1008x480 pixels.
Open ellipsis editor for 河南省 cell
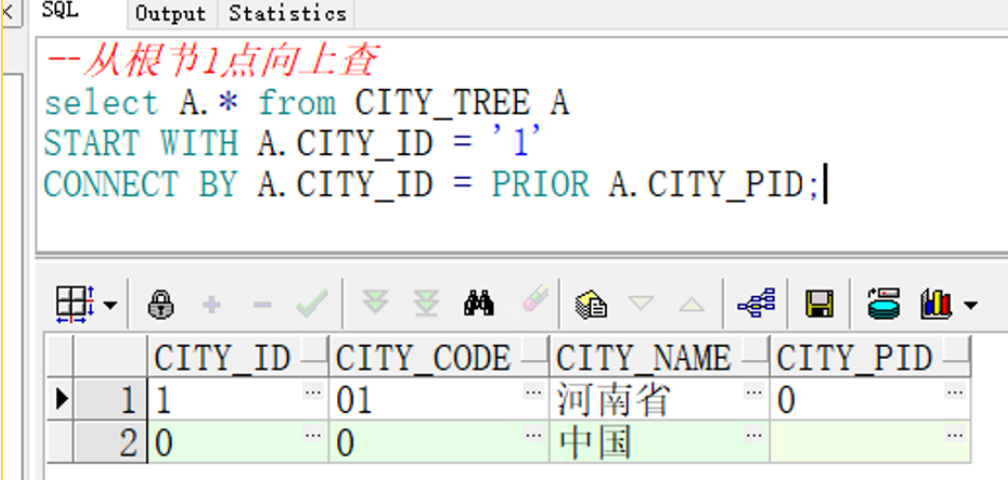point(753,391)
